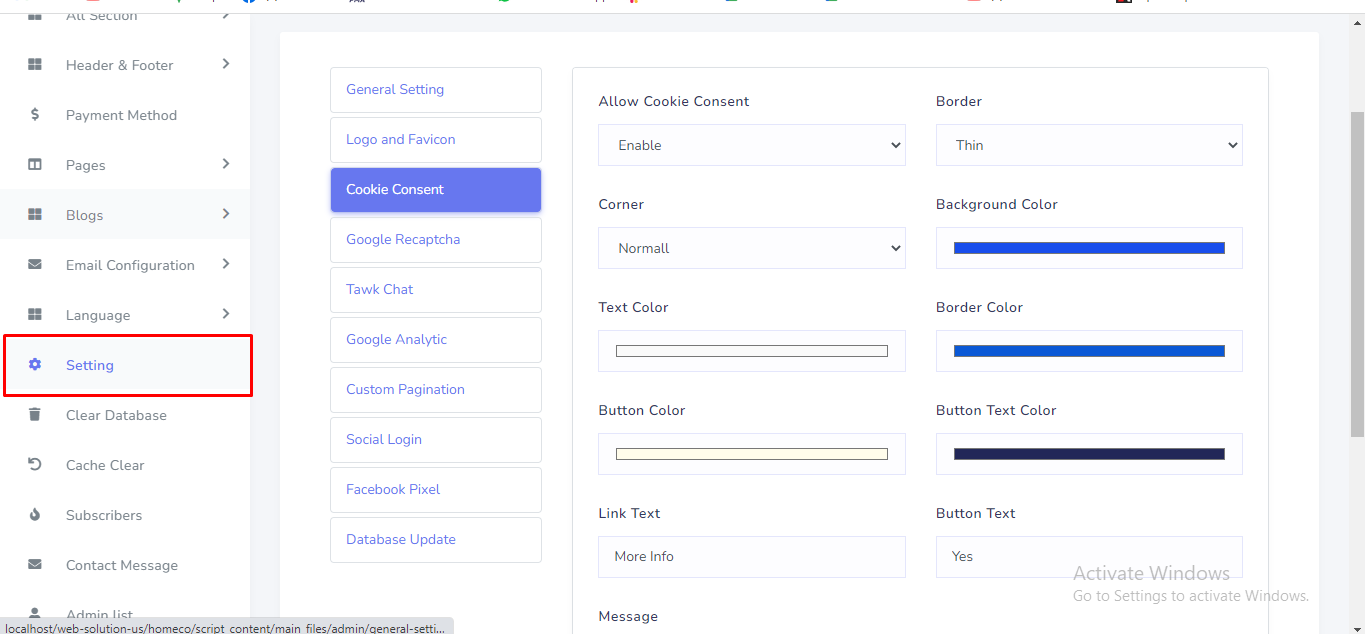The image size is (1365, 634).
Task: Click the envelope icon for Contact Message
Action: [x=35, y=565]
